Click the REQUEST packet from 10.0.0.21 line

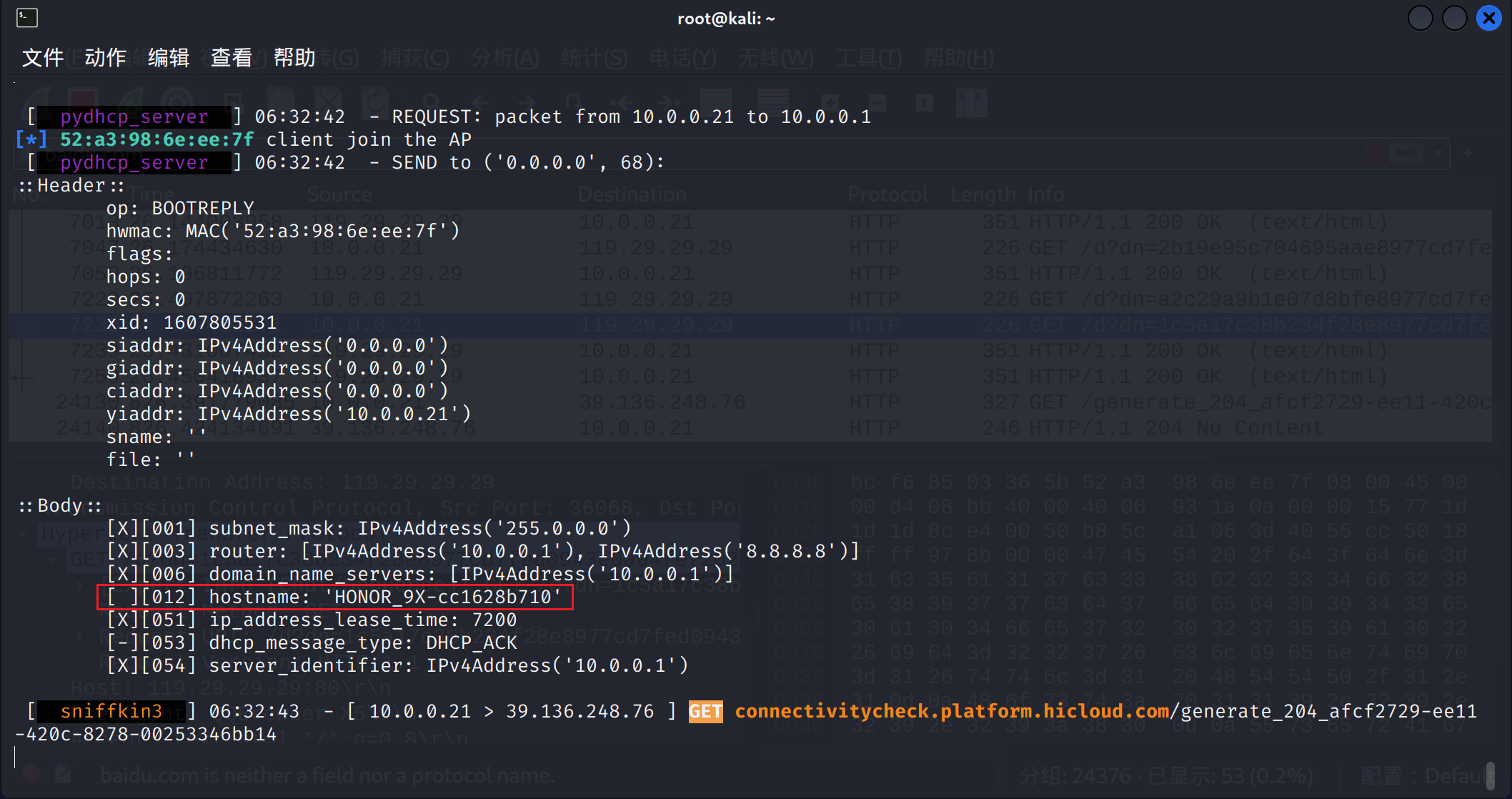[x=449, y=116]
